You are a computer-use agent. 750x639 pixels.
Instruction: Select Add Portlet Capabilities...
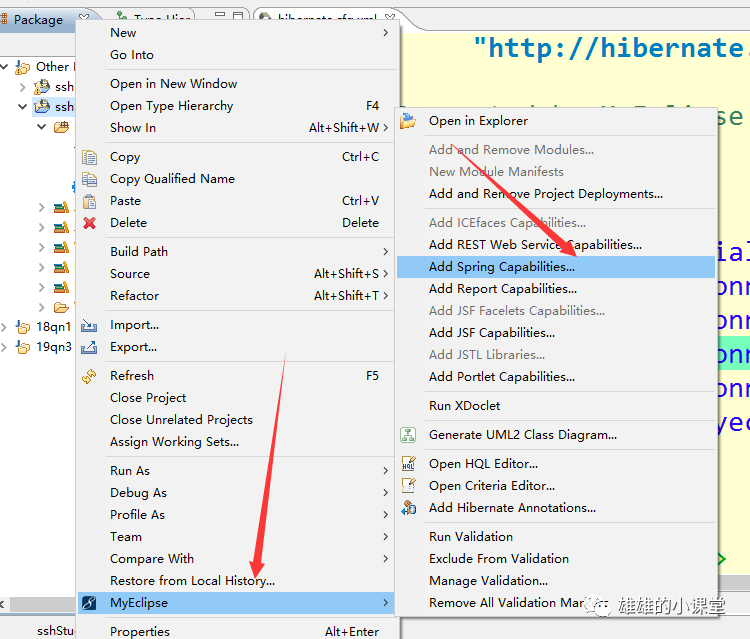556,377
